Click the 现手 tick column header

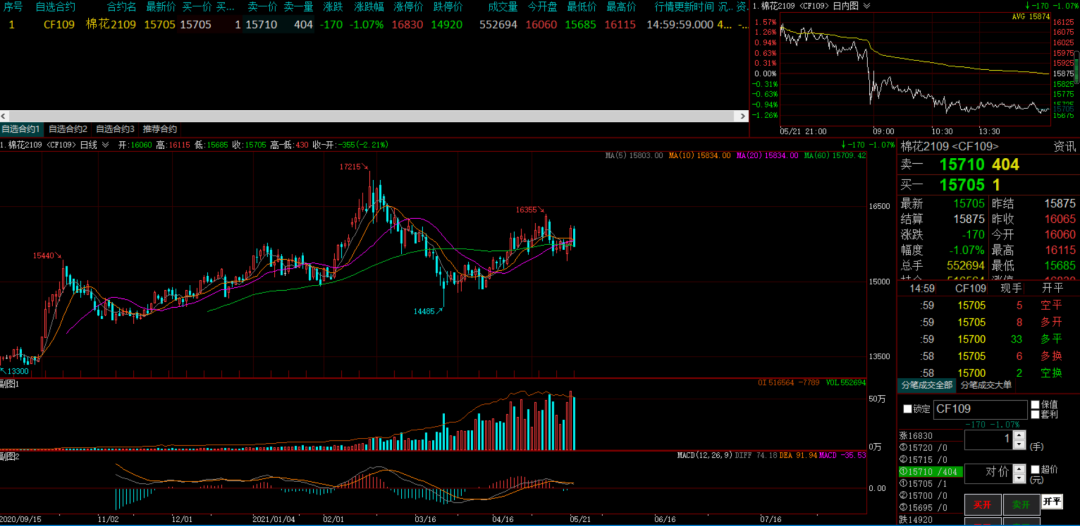(1011, 288)
